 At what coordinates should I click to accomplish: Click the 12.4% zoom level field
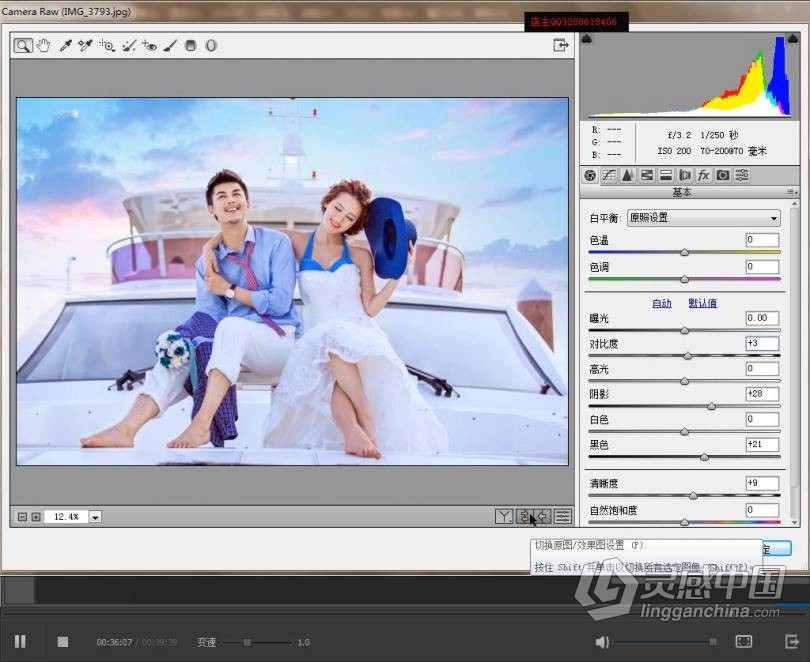tap(66, 517)
